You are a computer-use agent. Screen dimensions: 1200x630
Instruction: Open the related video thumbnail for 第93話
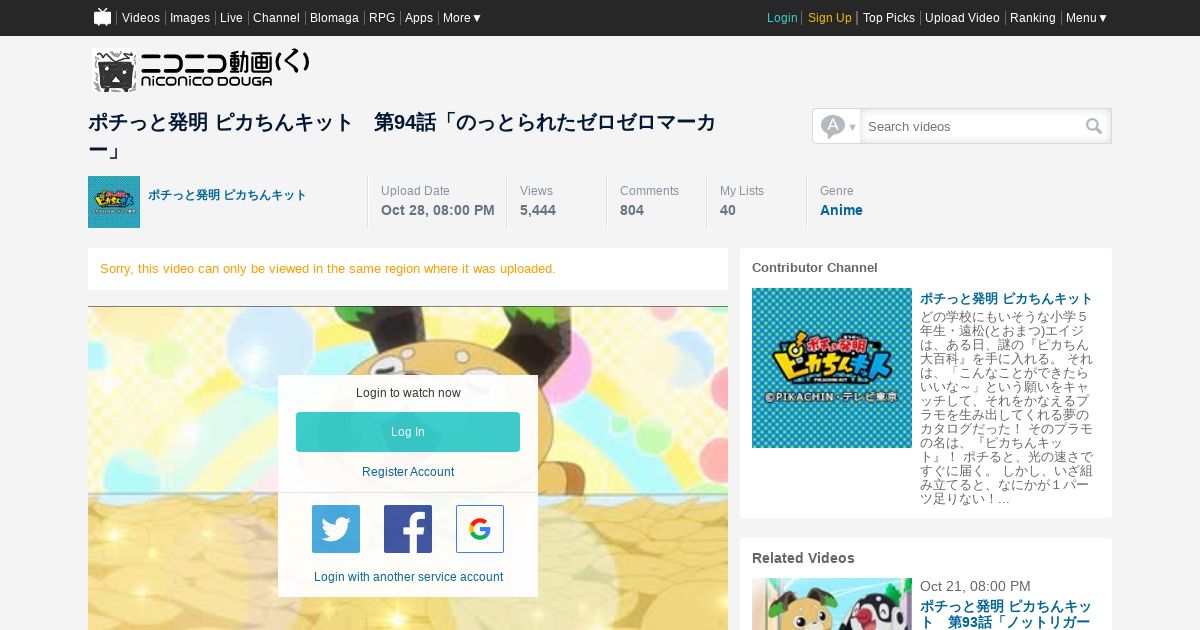tap(832, 604)
